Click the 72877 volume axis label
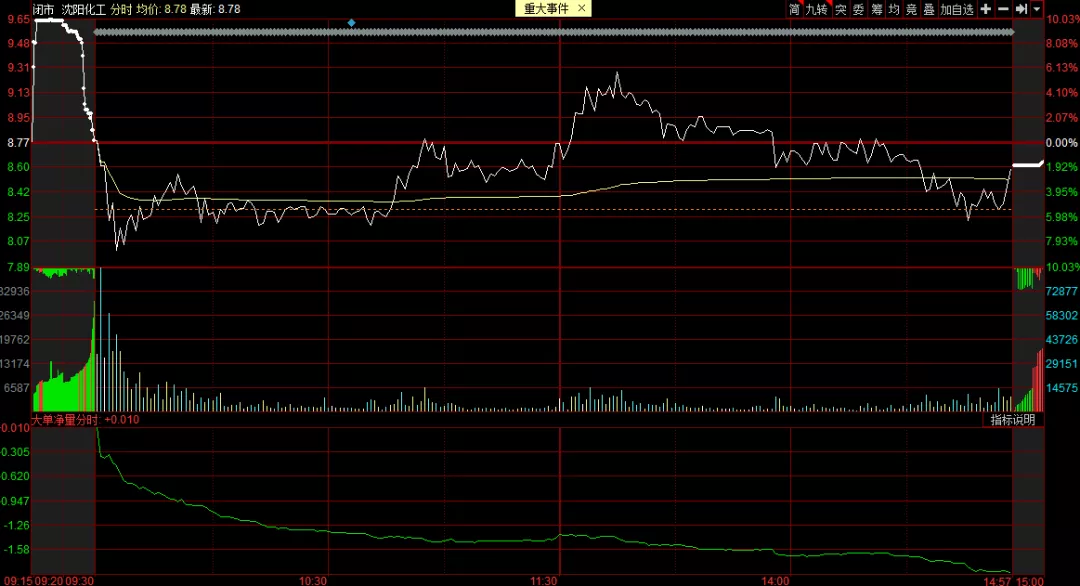Viewport: 1080px width, 586px height. click(1061, 291)
